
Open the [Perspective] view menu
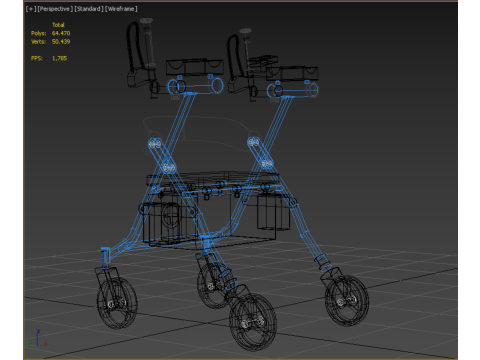[55, 9]
